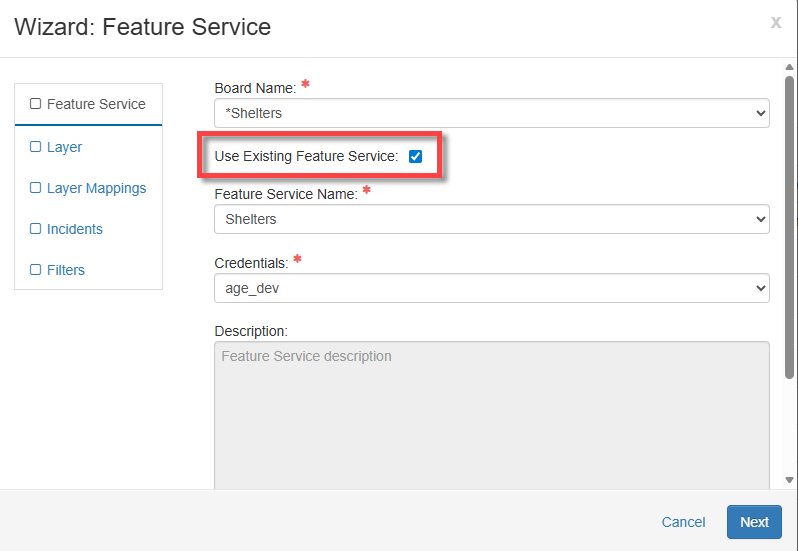Click the square icon beside Layer
Viewport: 798px width, 551px height.
[36, 147]
